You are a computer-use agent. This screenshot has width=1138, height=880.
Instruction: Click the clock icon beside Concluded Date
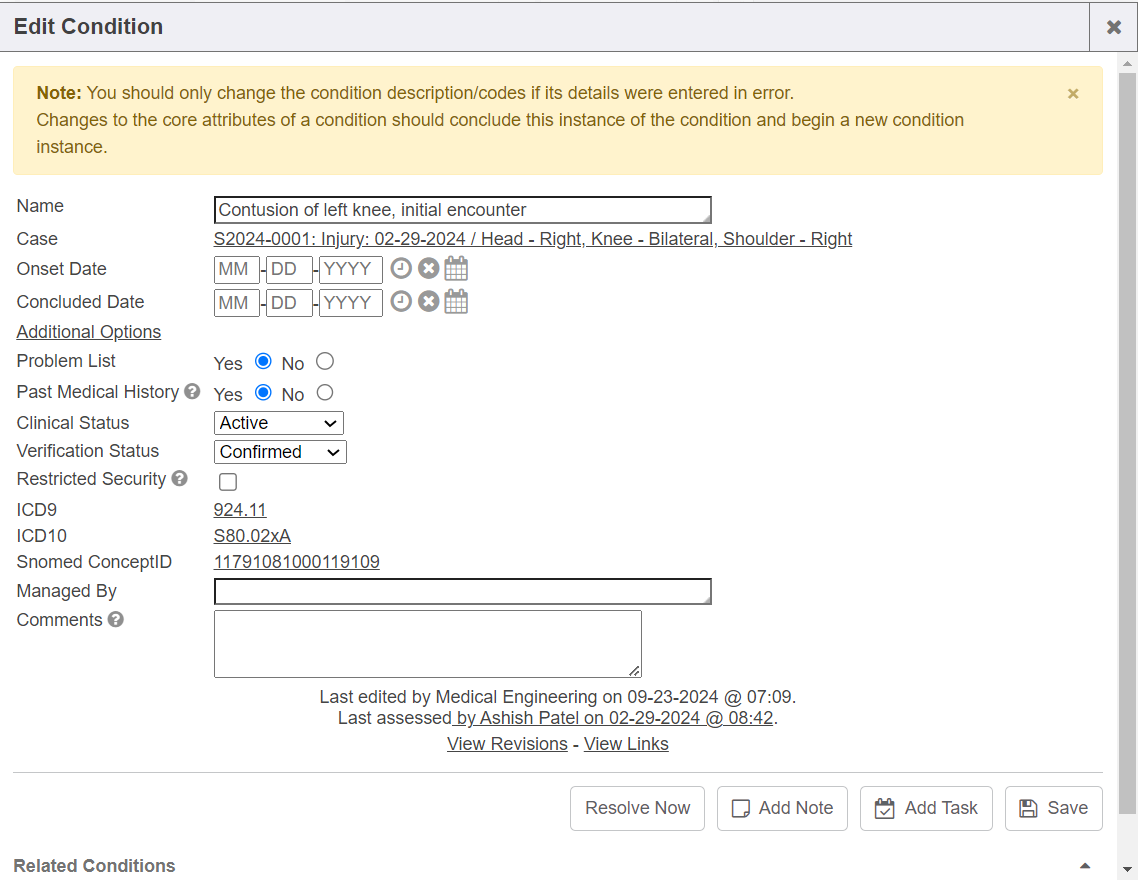pyautogui.click(x=401, y=302)
